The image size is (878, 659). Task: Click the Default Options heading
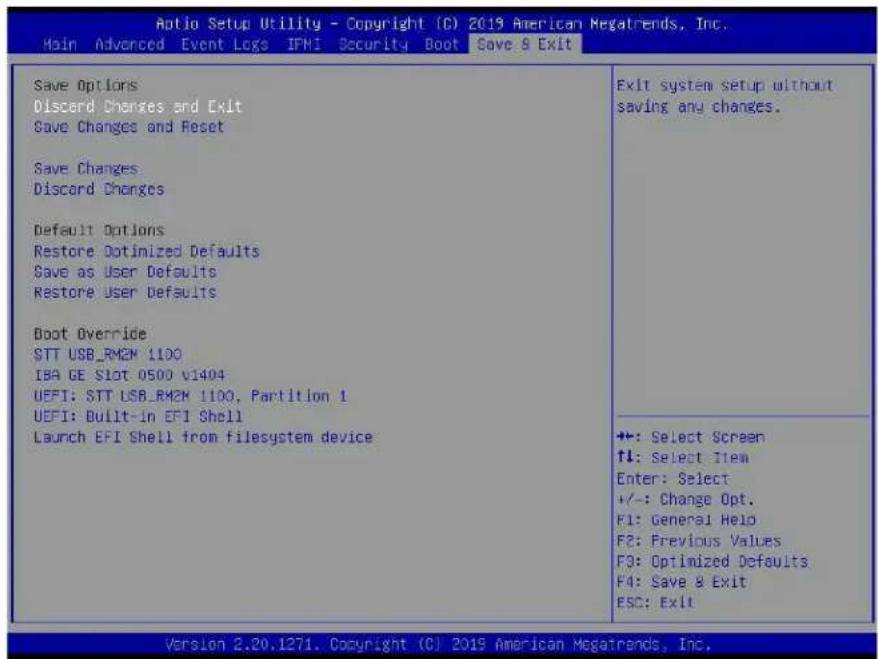(x=99, y=231)
